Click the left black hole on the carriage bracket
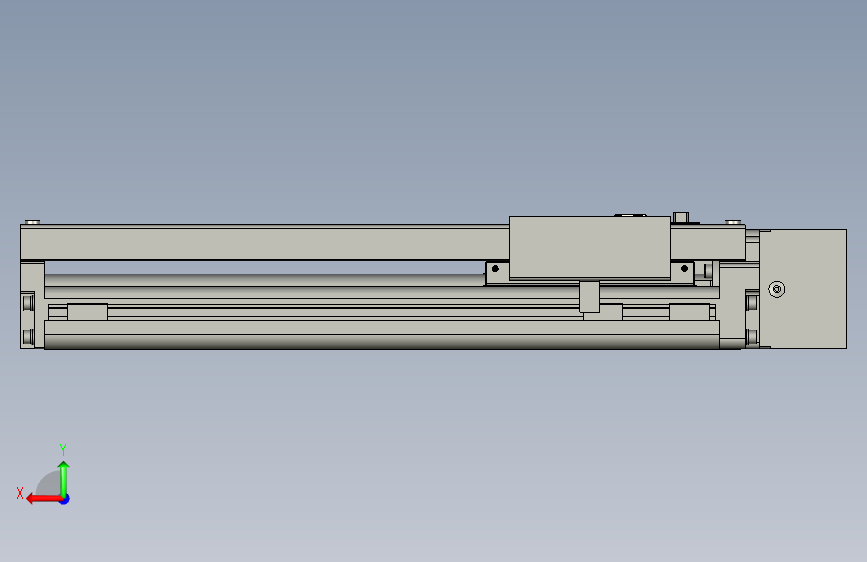Image resolution: width=867 pixels, height=562 pixels. click(x=495, y=269)
